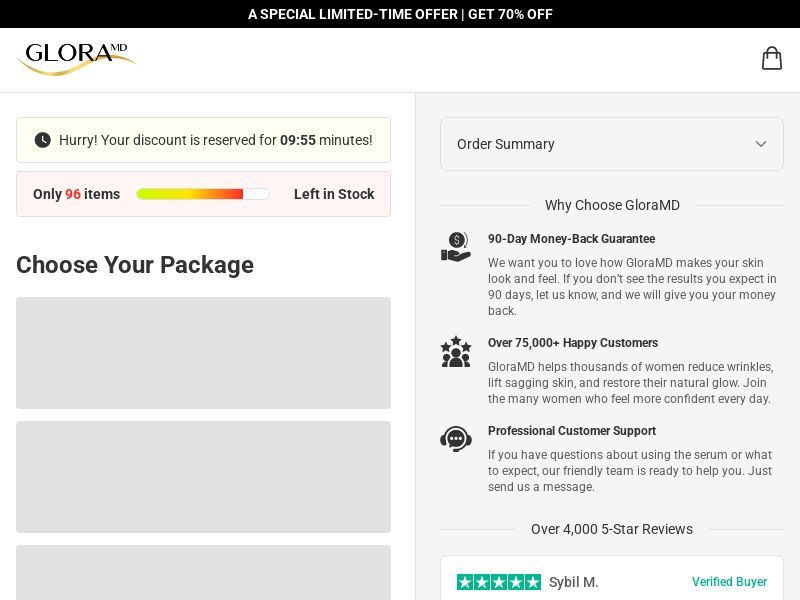Open the shopping bag cart icon
Screen dimensions: 800x600
(772, 58)
